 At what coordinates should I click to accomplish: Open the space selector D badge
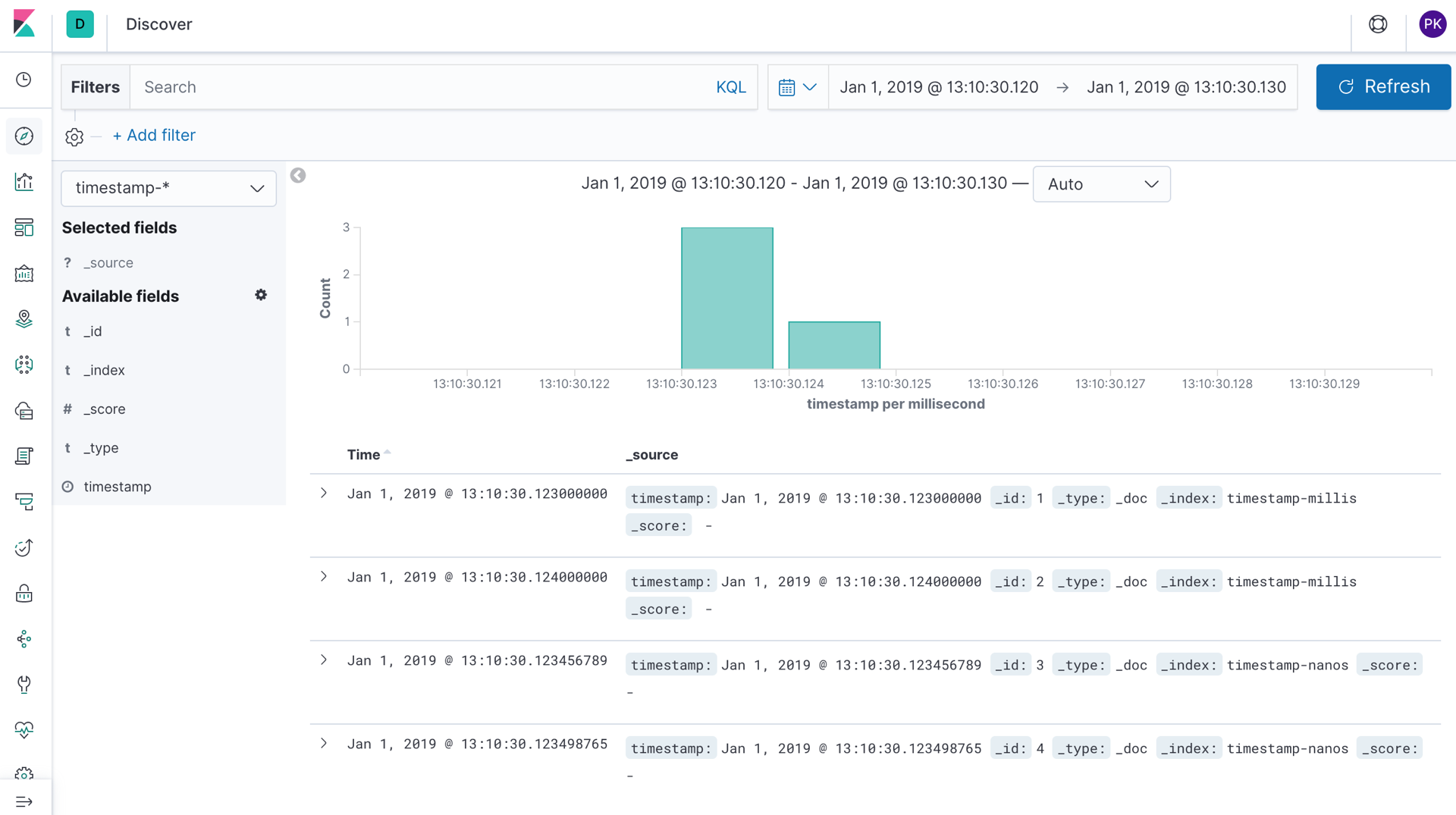pyautogui.click(x=80, y=24)
